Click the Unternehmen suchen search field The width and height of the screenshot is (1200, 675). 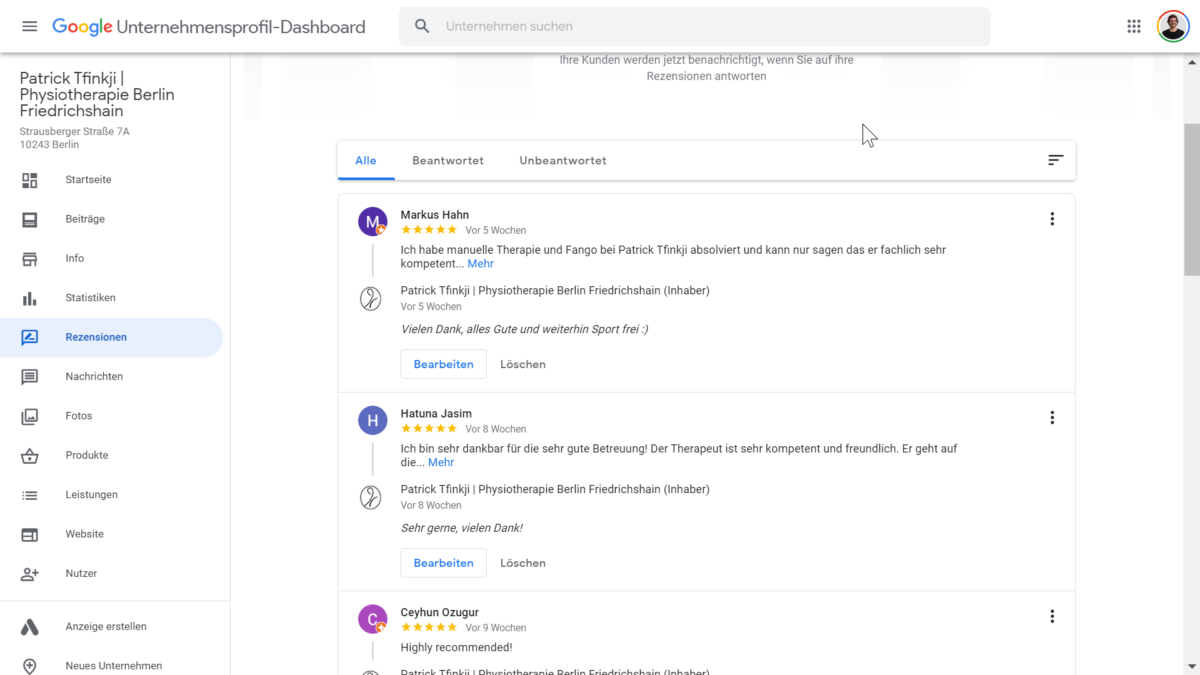tap(694, 27)
